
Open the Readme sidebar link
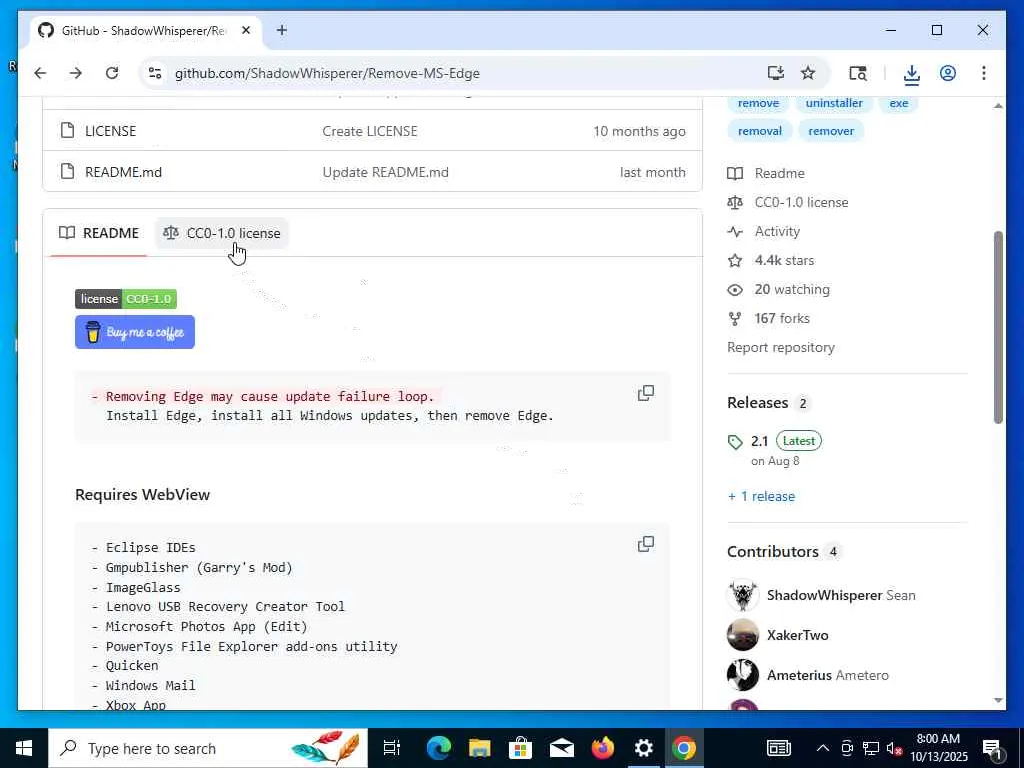coord(766,173)
